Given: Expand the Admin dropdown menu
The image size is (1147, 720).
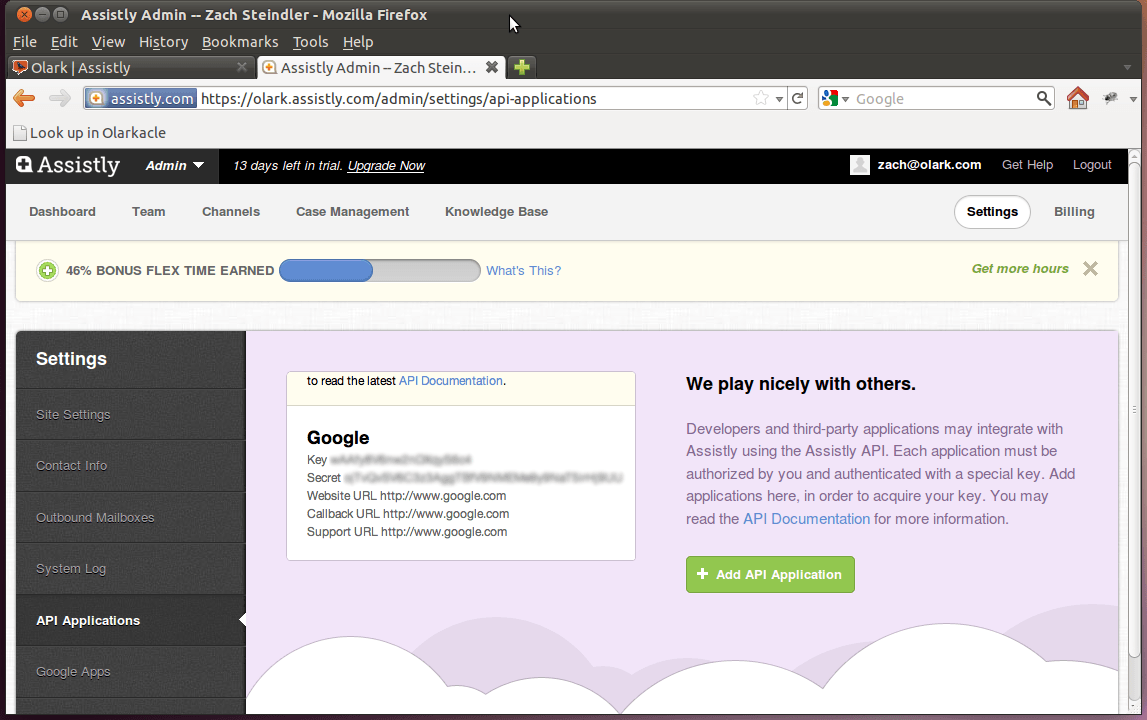Looking at the screenshot, I should click(x=175, y=165).
